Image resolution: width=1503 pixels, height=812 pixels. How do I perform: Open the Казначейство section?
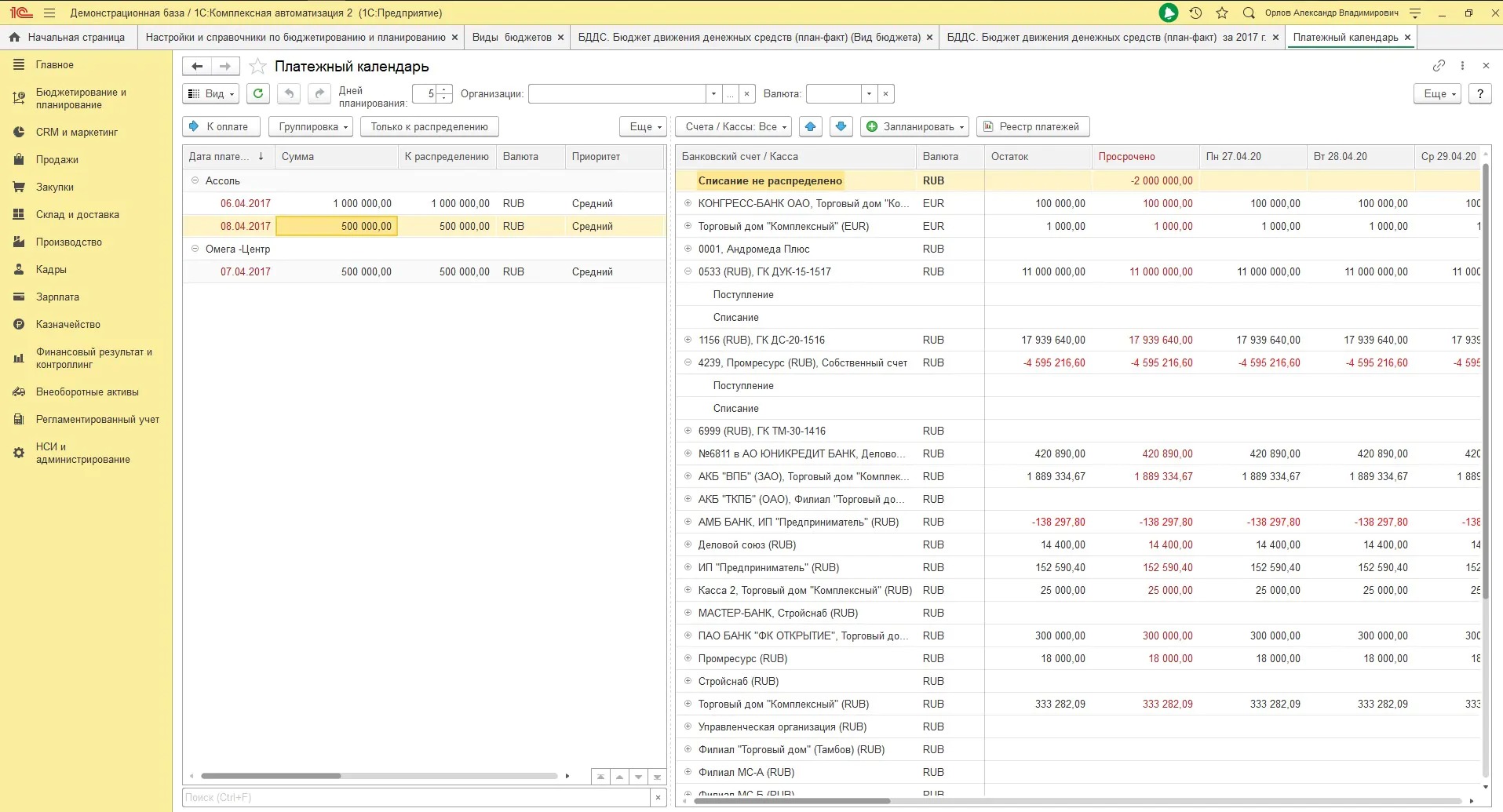pyautogui.click(x=68, y=325)
